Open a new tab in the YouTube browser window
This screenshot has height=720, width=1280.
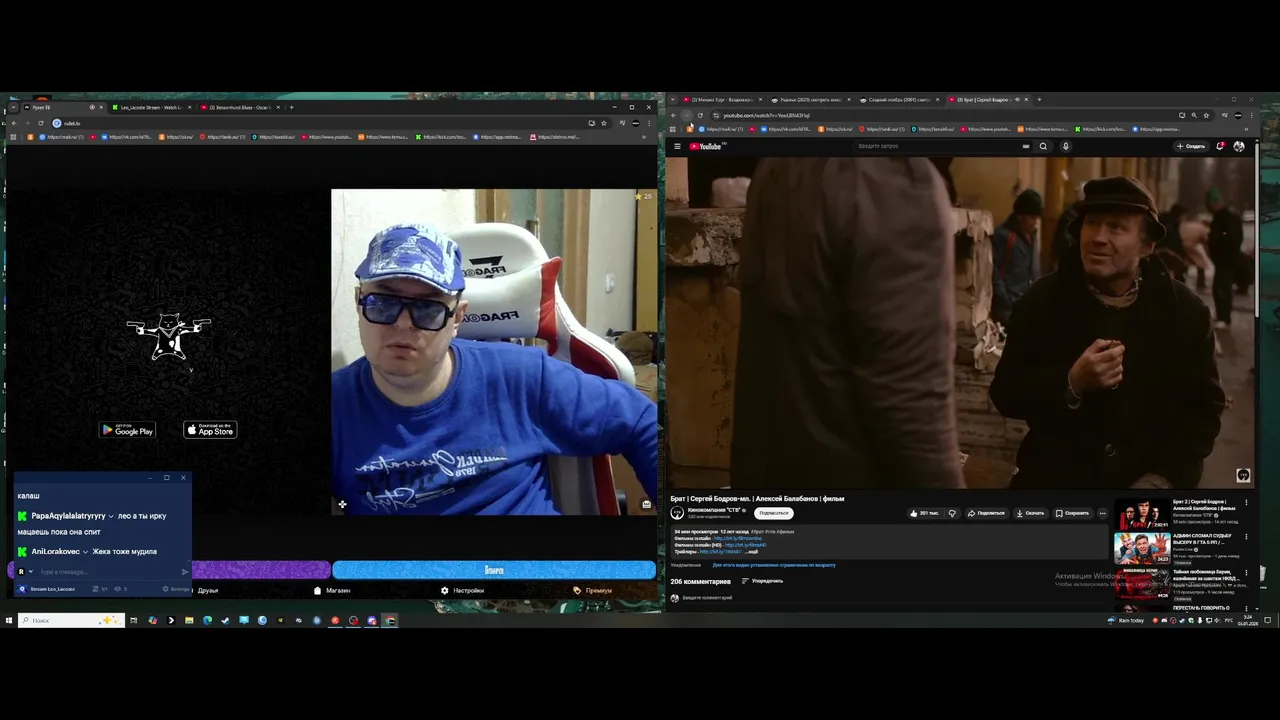coord(1039,100)
